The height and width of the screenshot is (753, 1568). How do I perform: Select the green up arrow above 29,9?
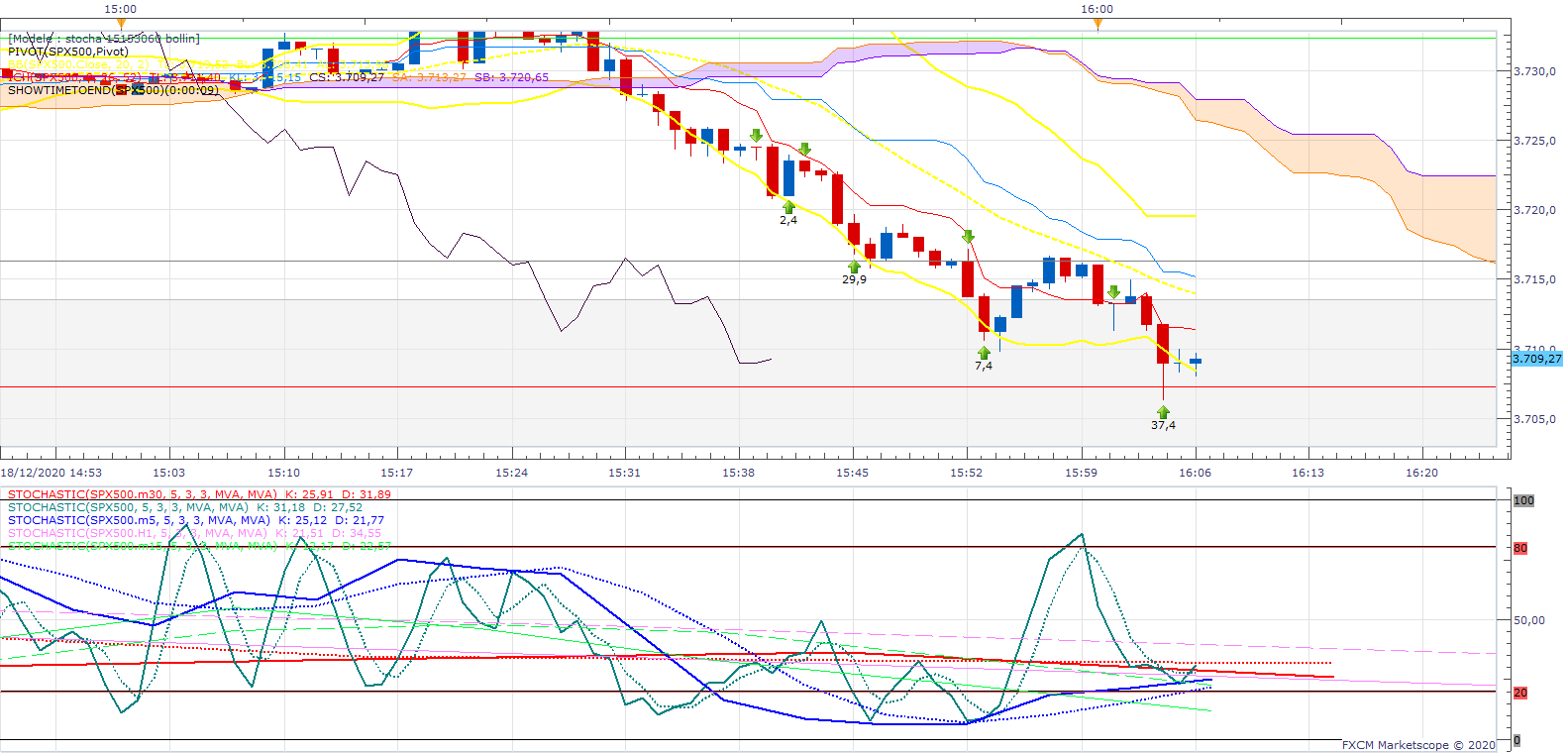click(854, 267)
